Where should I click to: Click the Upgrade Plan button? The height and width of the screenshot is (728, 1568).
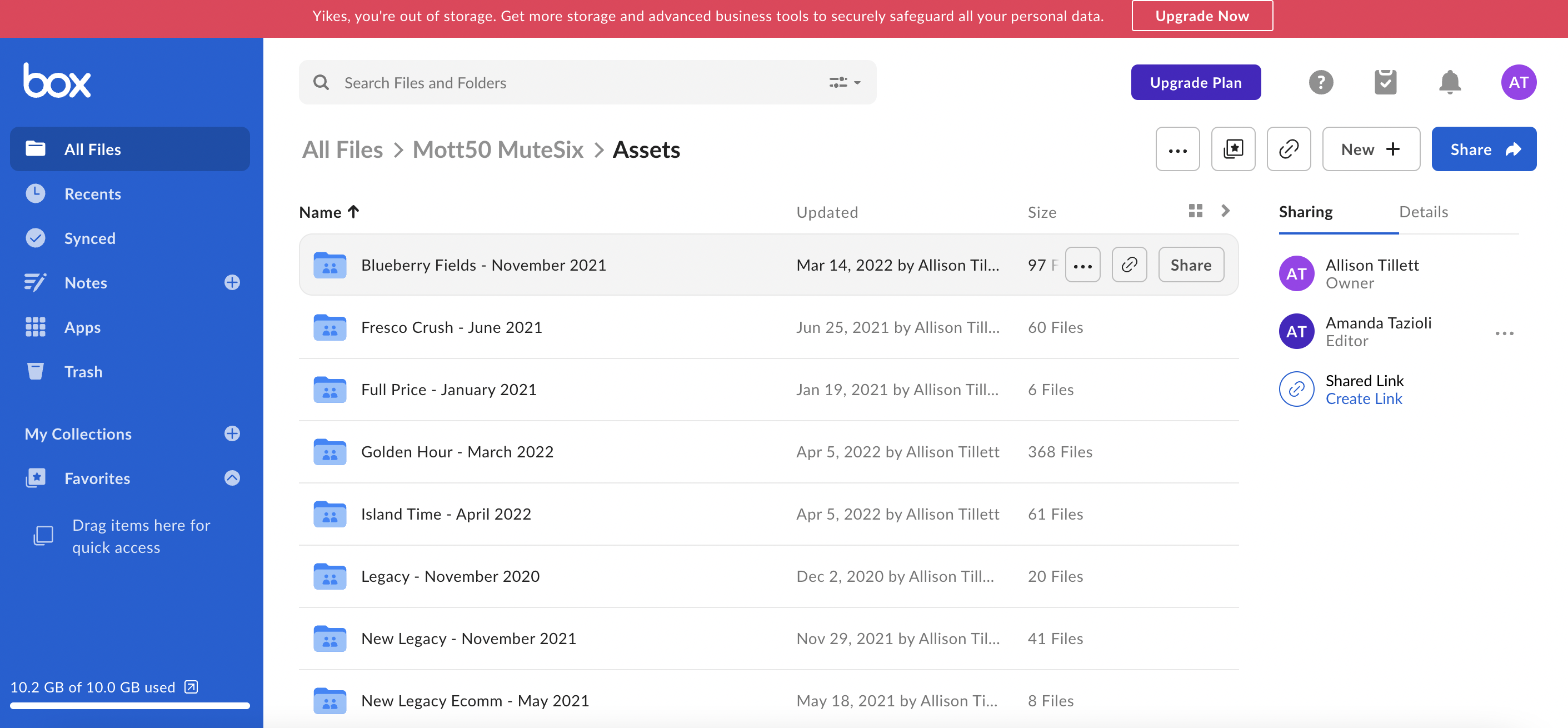click(1196, 82)
